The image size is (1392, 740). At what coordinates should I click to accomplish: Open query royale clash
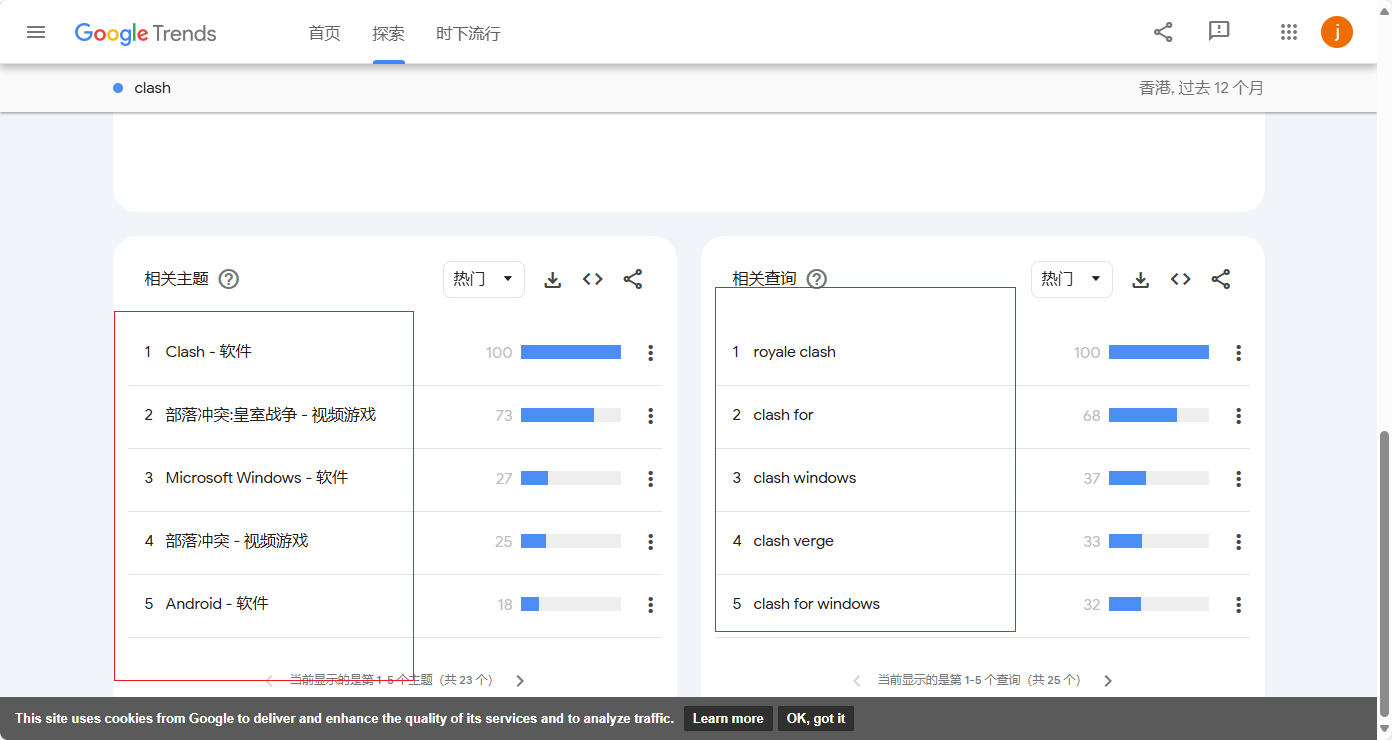point(795,352)
